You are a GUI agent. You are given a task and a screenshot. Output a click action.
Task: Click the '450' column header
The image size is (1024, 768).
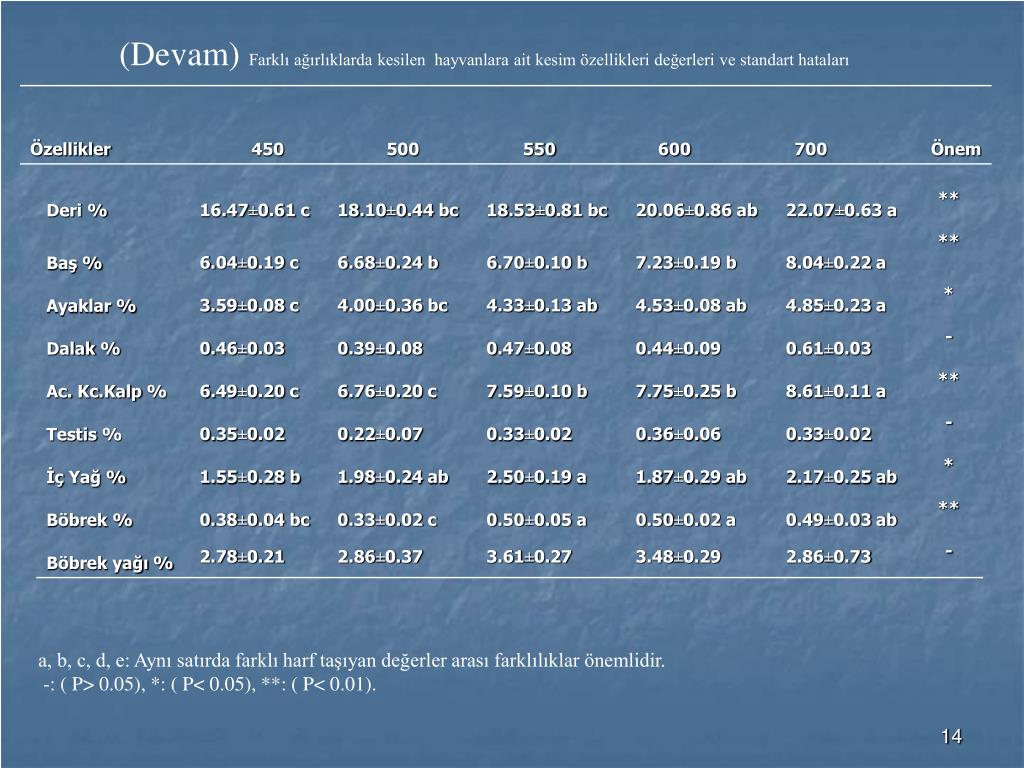pos(268,149)
